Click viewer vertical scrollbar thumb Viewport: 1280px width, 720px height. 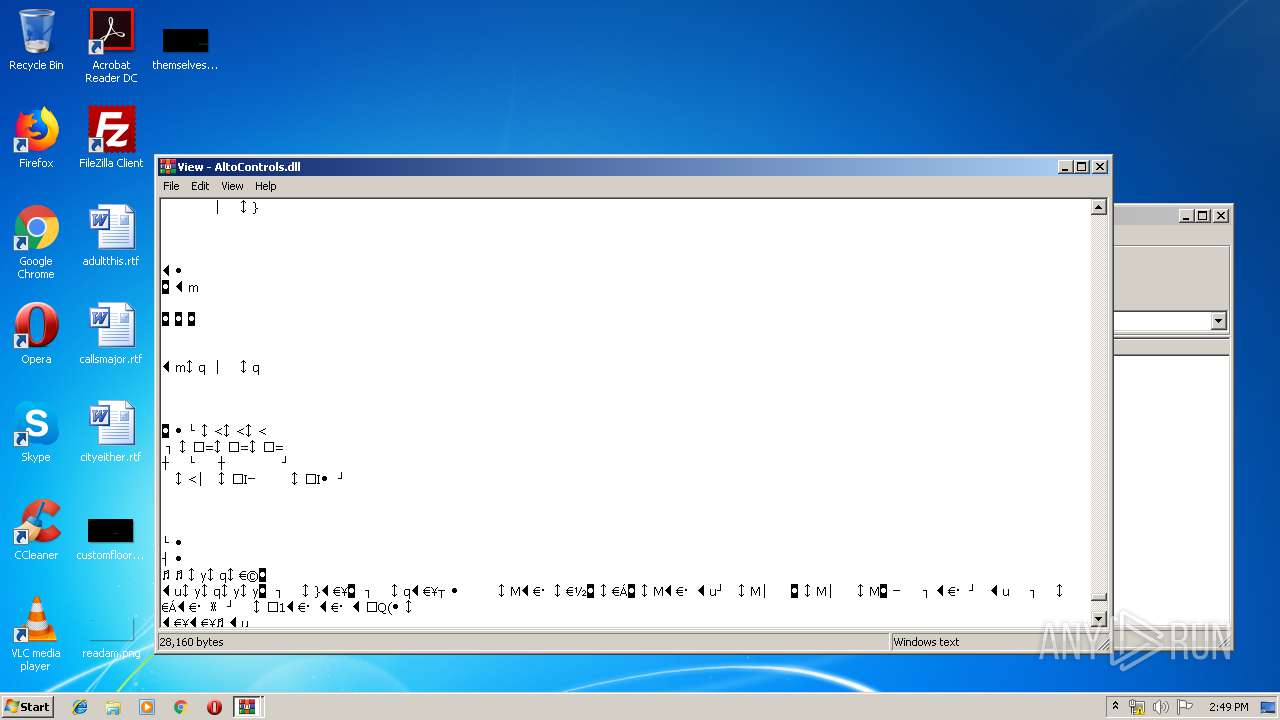1098,597
